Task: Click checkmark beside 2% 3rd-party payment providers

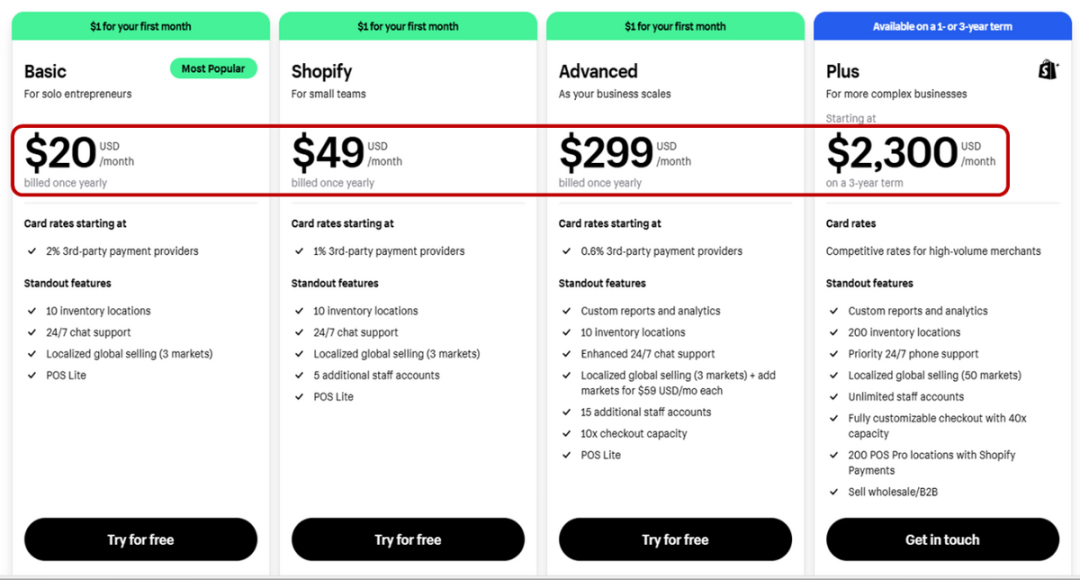Action: [x=30, y=252]
